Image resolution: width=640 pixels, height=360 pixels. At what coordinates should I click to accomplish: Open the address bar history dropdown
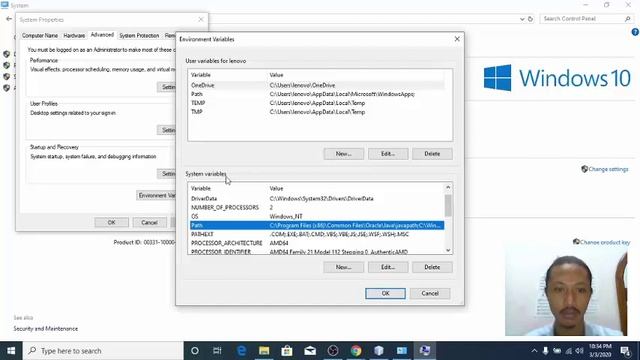522,19
